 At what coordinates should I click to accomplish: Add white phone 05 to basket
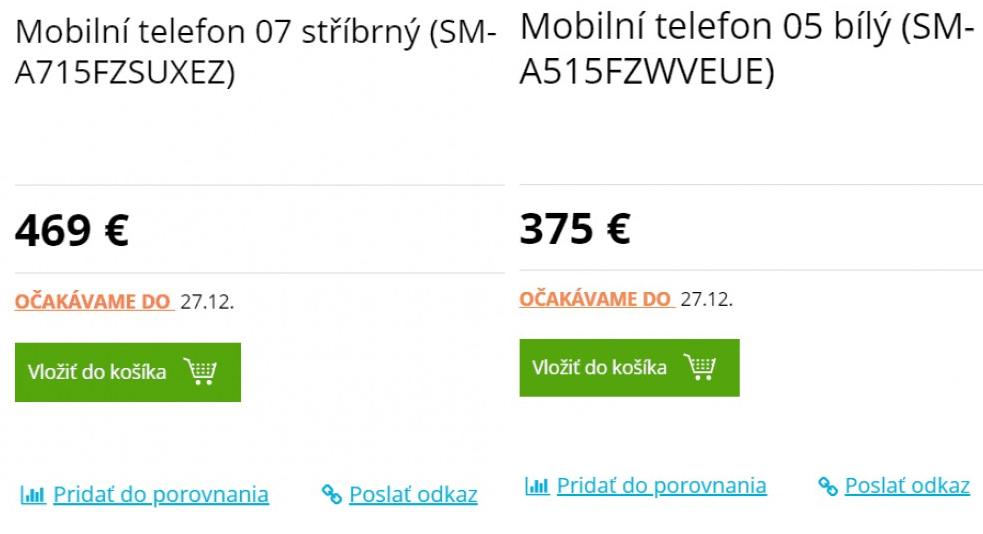click(629, 368)
